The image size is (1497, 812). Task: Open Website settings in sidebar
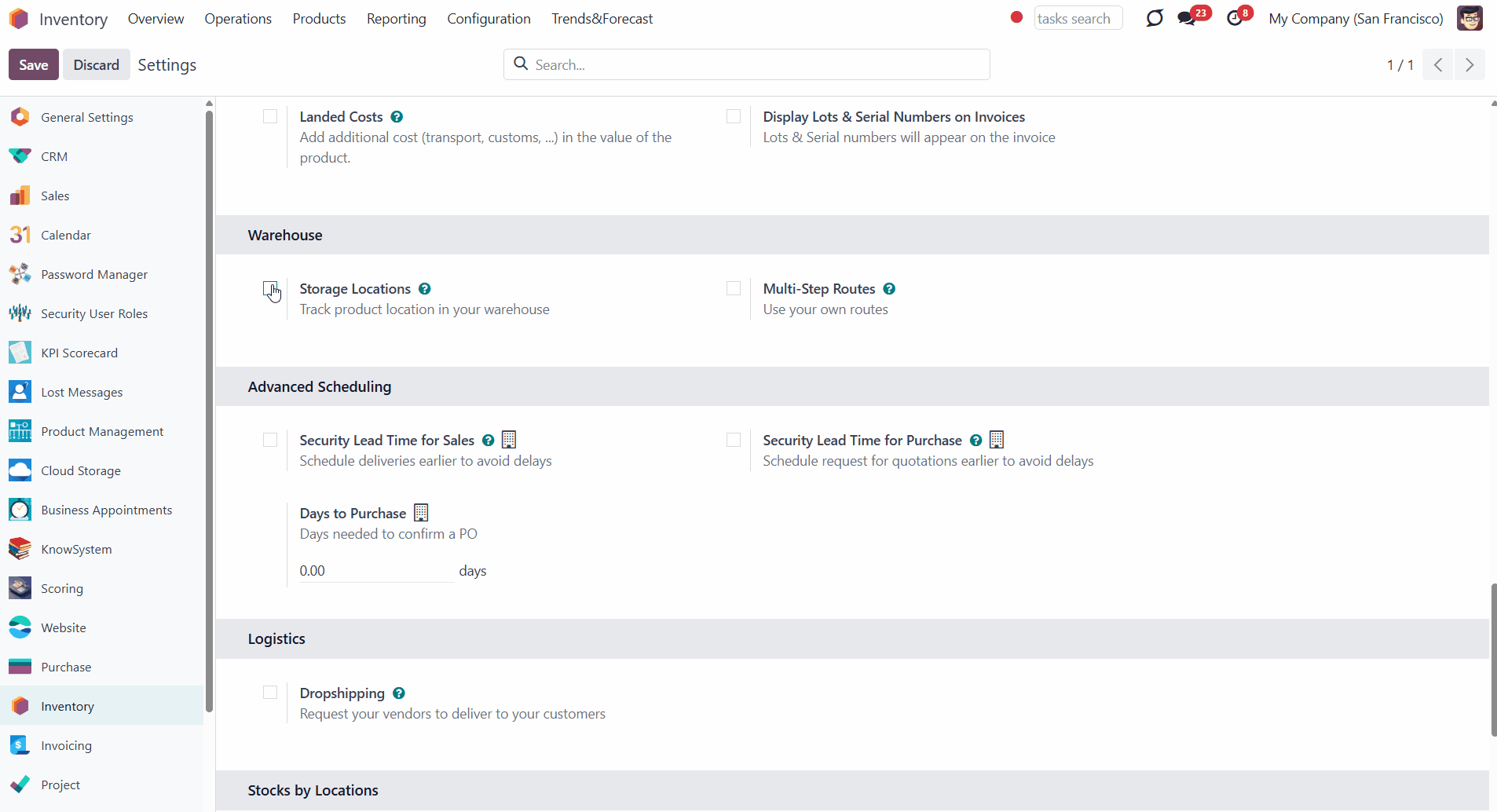click(x=102, y=627)
